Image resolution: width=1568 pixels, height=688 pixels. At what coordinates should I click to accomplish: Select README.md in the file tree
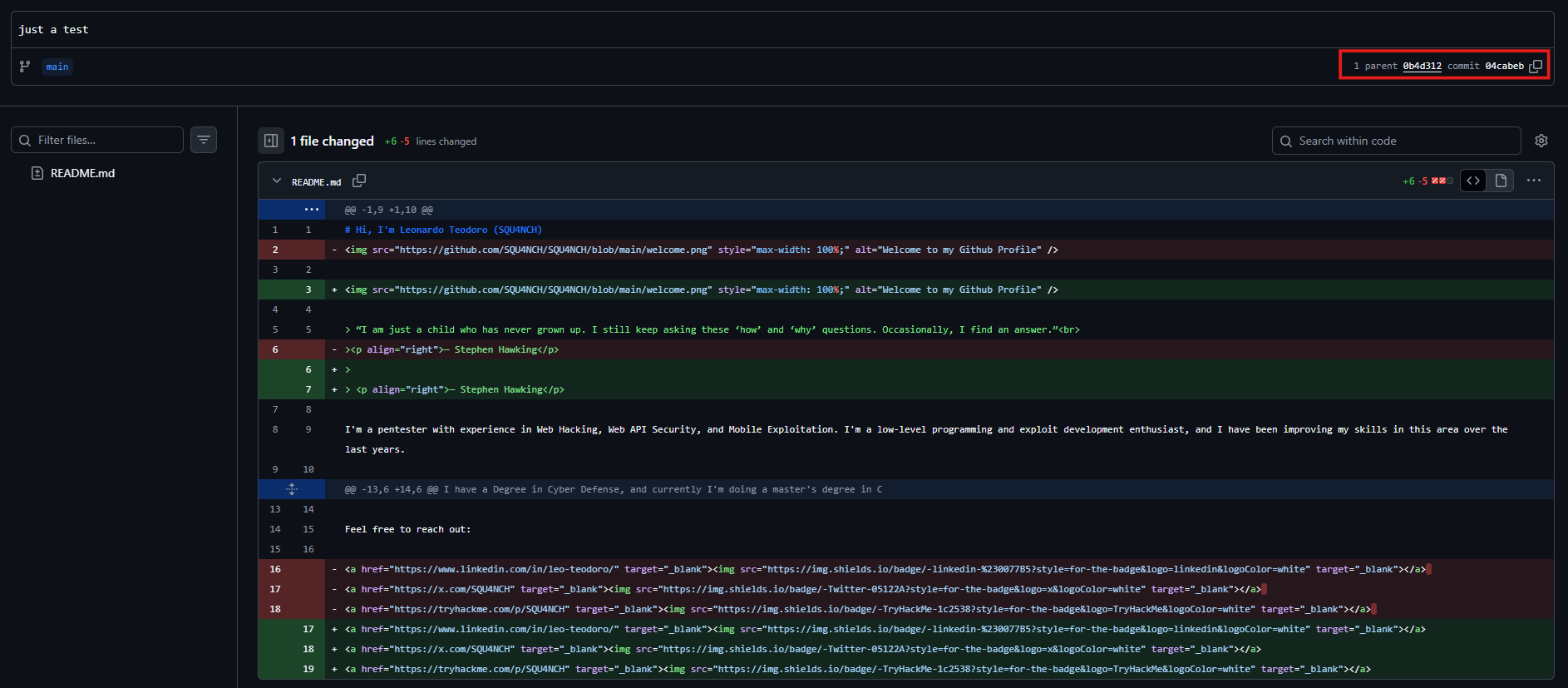point(82,173)
